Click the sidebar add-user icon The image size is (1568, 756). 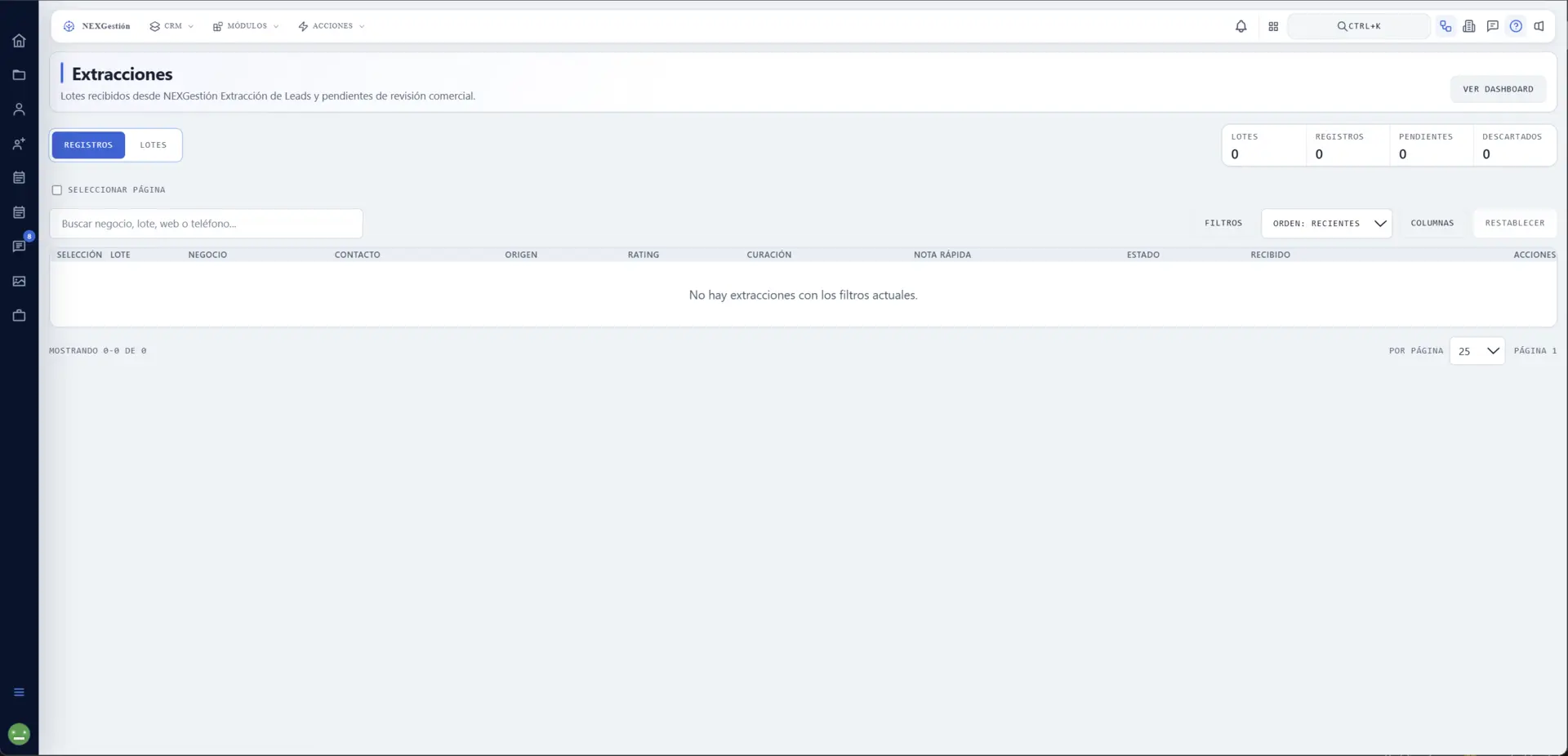coord(19,144)
